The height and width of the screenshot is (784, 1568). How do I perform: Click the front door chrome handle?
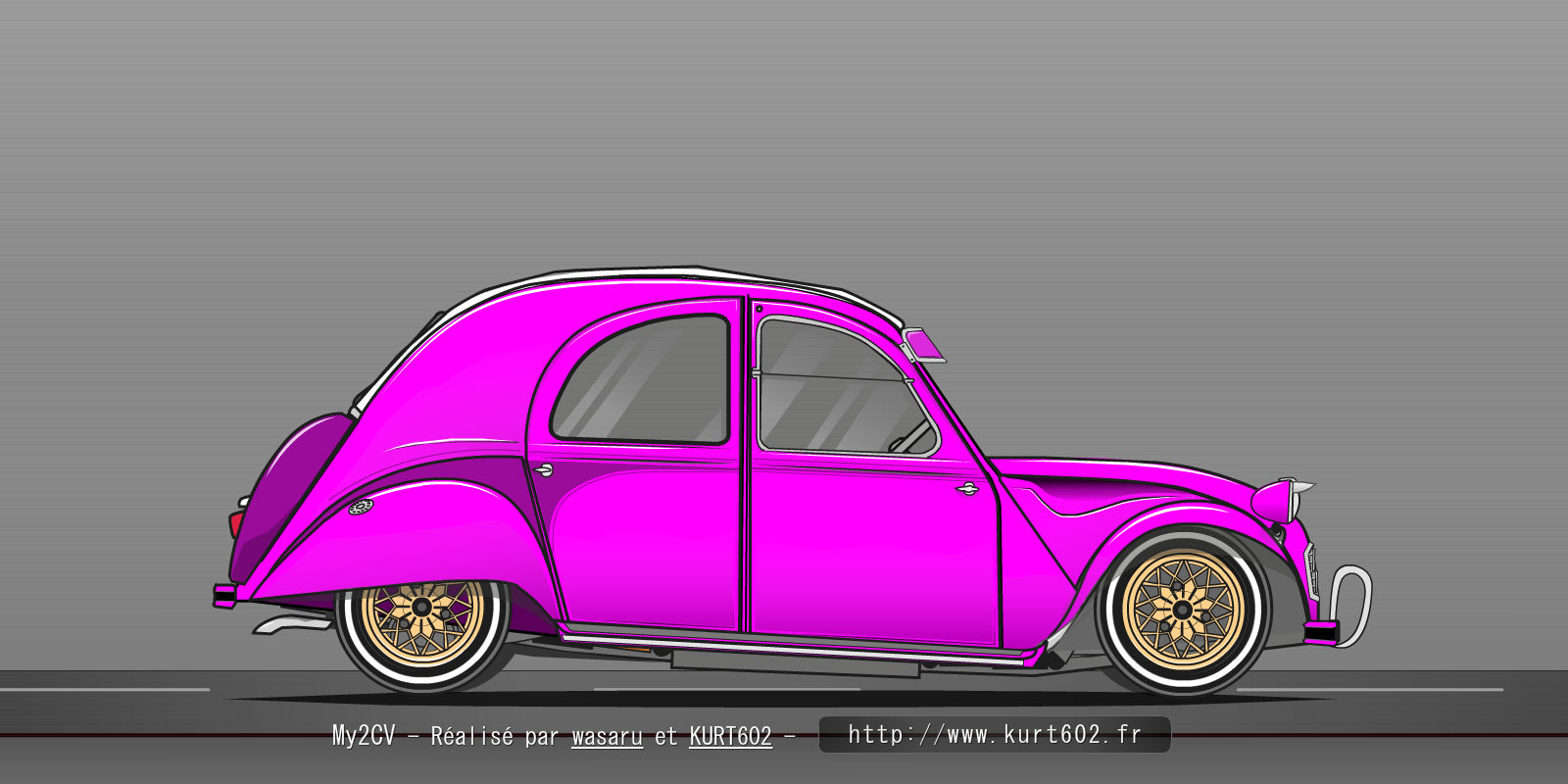[x=967, y=488]
